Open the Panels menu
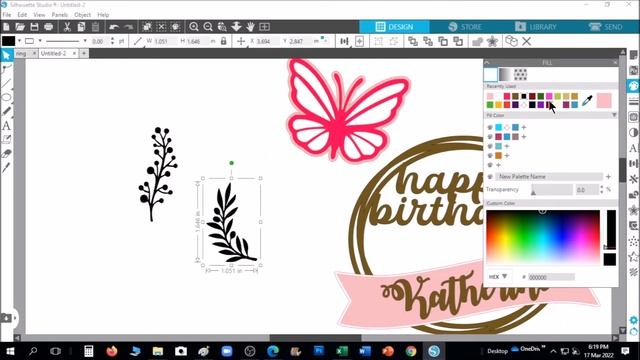640x360 pixels. pos(60,15)
